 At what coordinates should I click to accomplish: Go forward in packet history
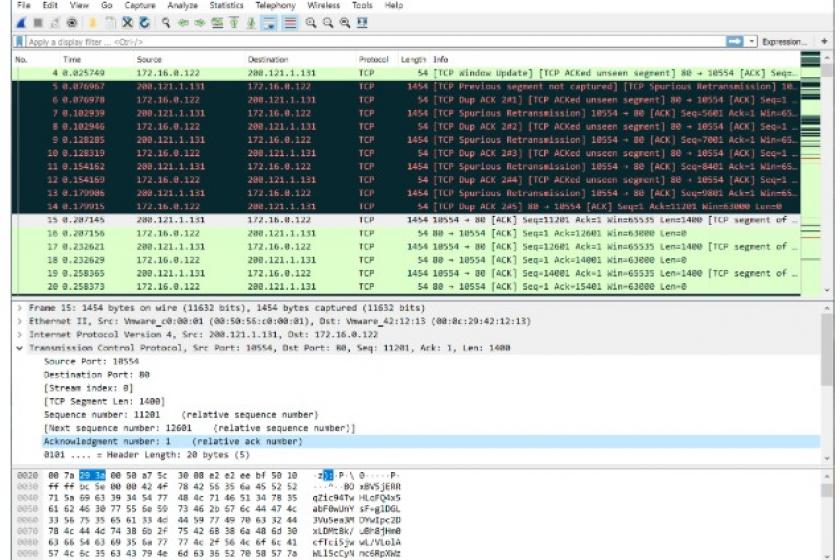pyautogui.click(x=200, y=23)
